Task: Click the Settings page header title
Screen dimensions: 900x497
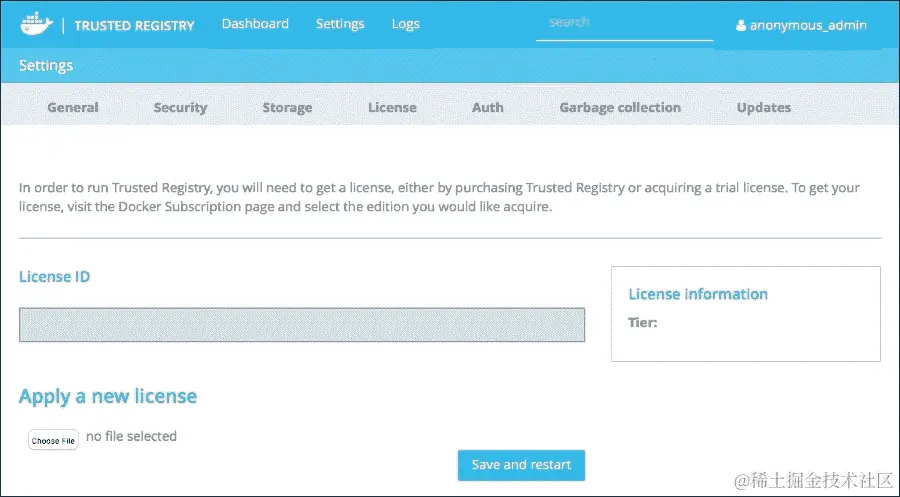Action: 46,65
